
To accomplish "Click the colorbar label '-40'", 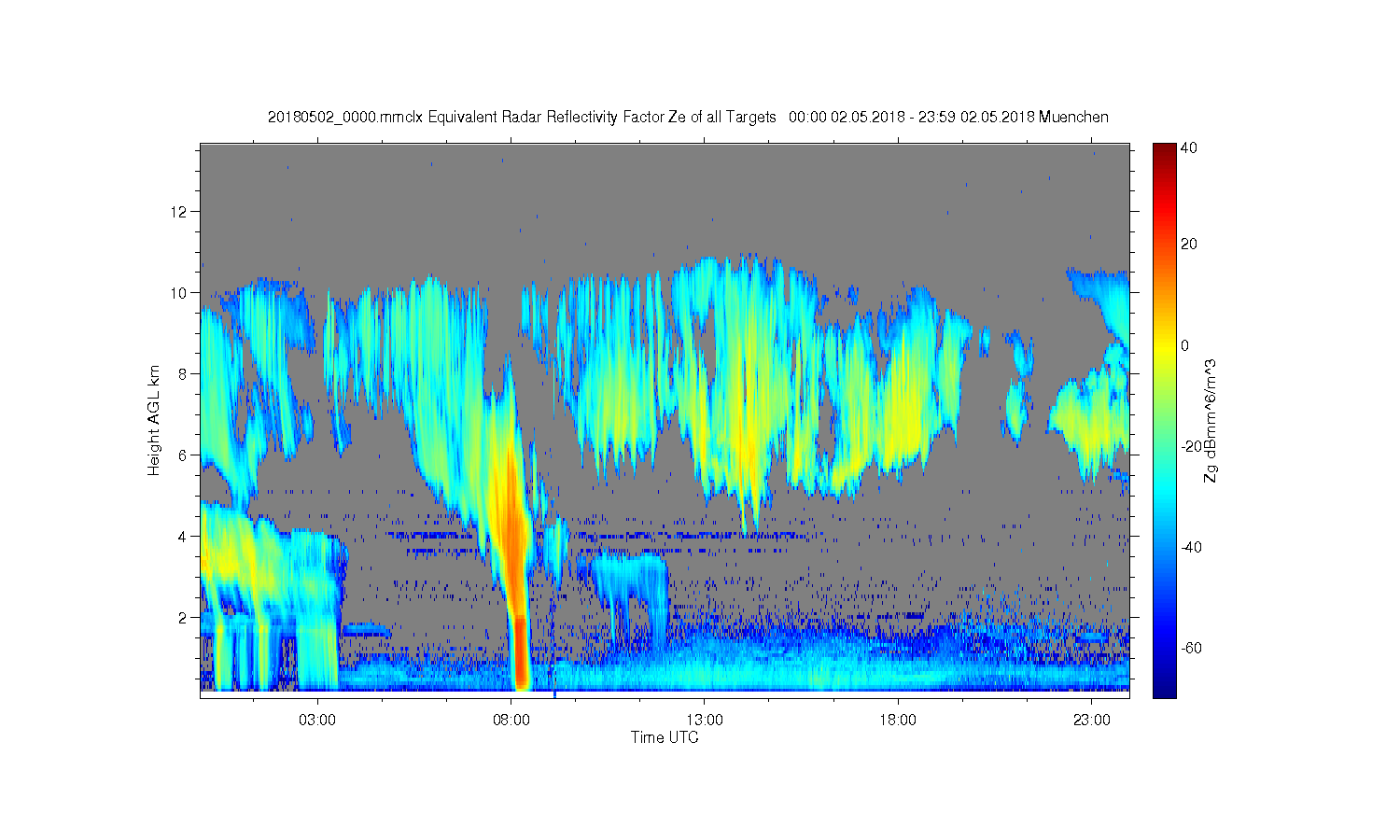I will [x=1191, y=547].
